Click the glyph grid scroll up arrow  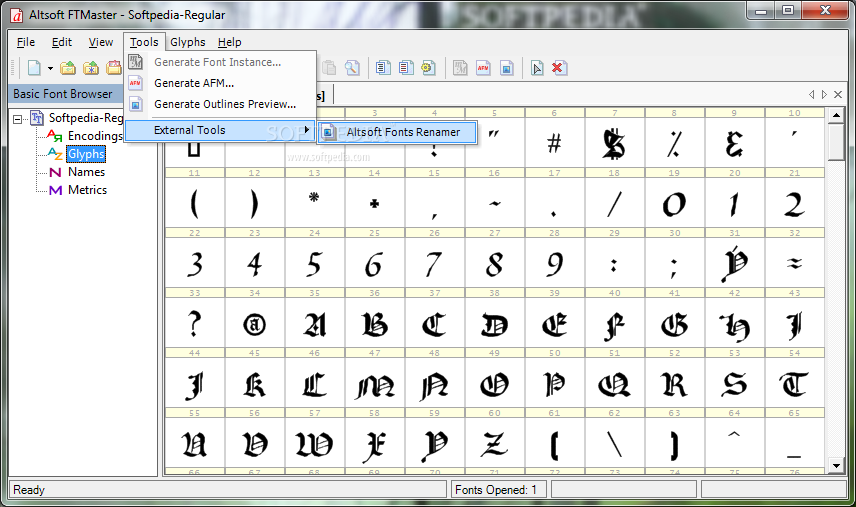[836, 115]
